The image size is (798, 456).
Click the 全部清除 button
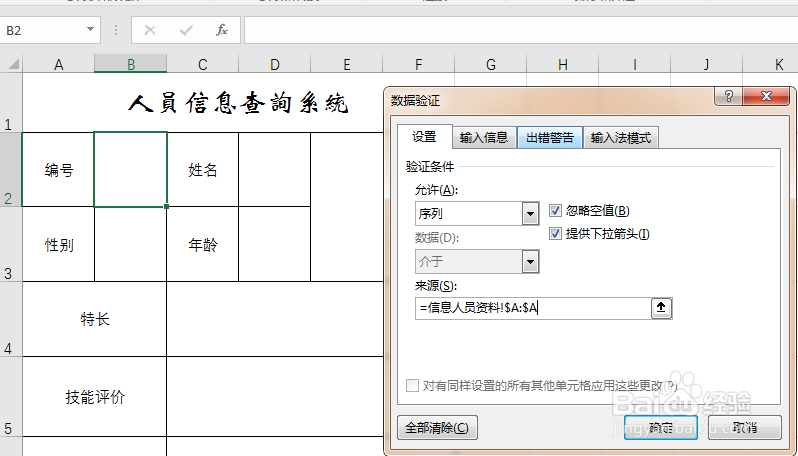[x=437, y=428]
